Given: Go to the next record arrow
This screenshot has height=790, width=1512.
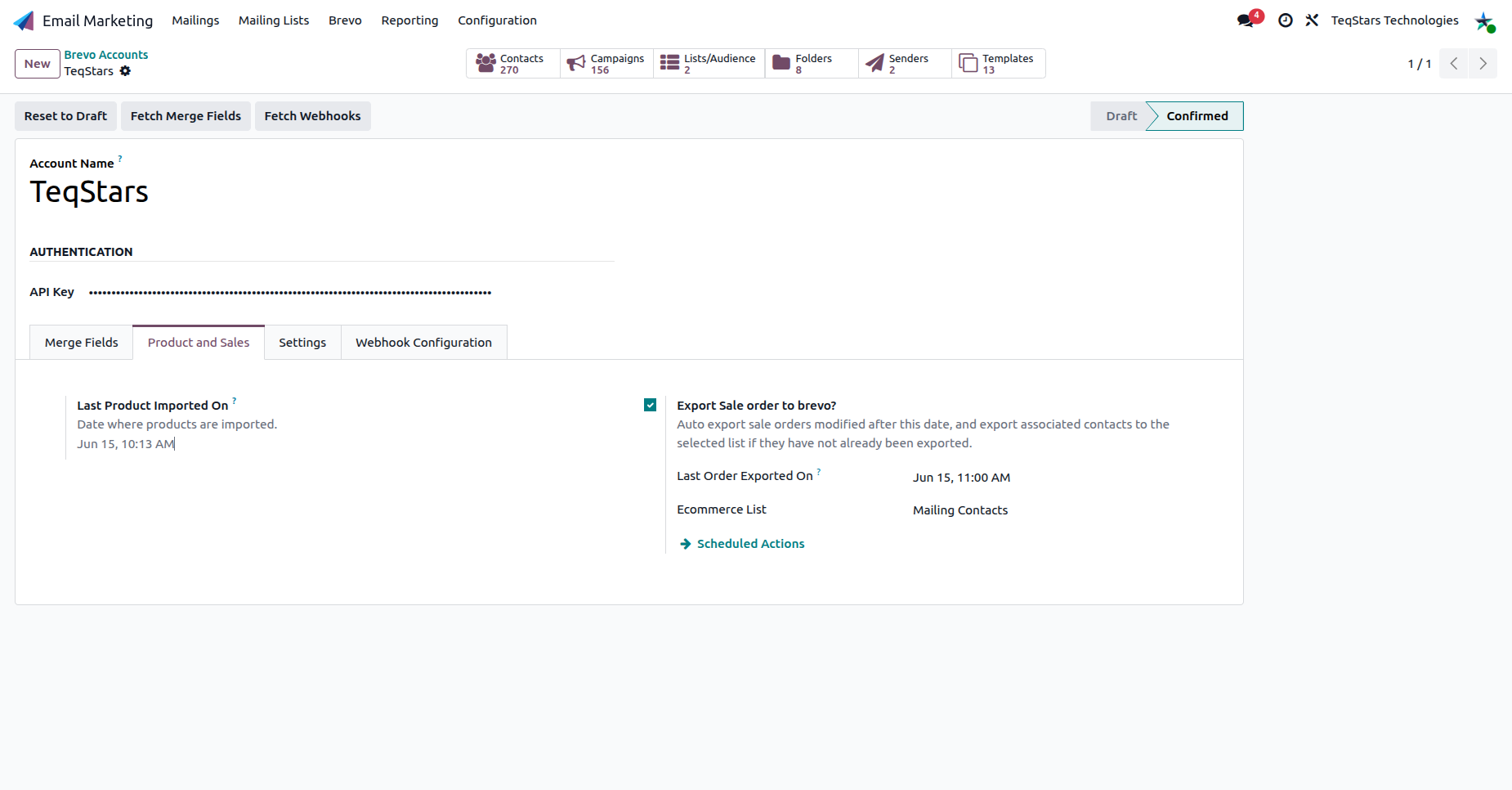Looking at the screenshot, I should point(1483,64).
